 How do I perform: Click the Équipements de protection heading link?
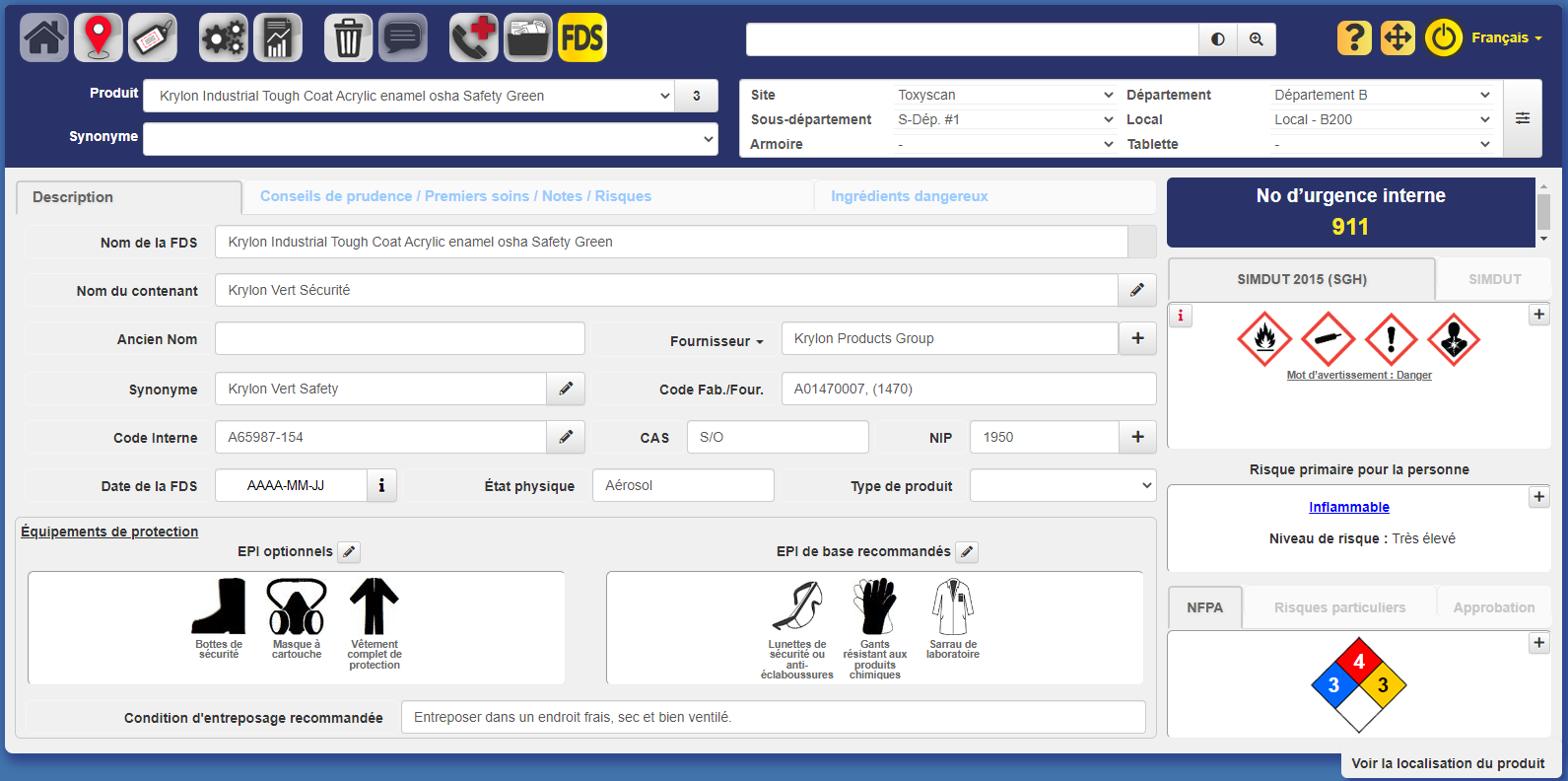pos(109,532)
